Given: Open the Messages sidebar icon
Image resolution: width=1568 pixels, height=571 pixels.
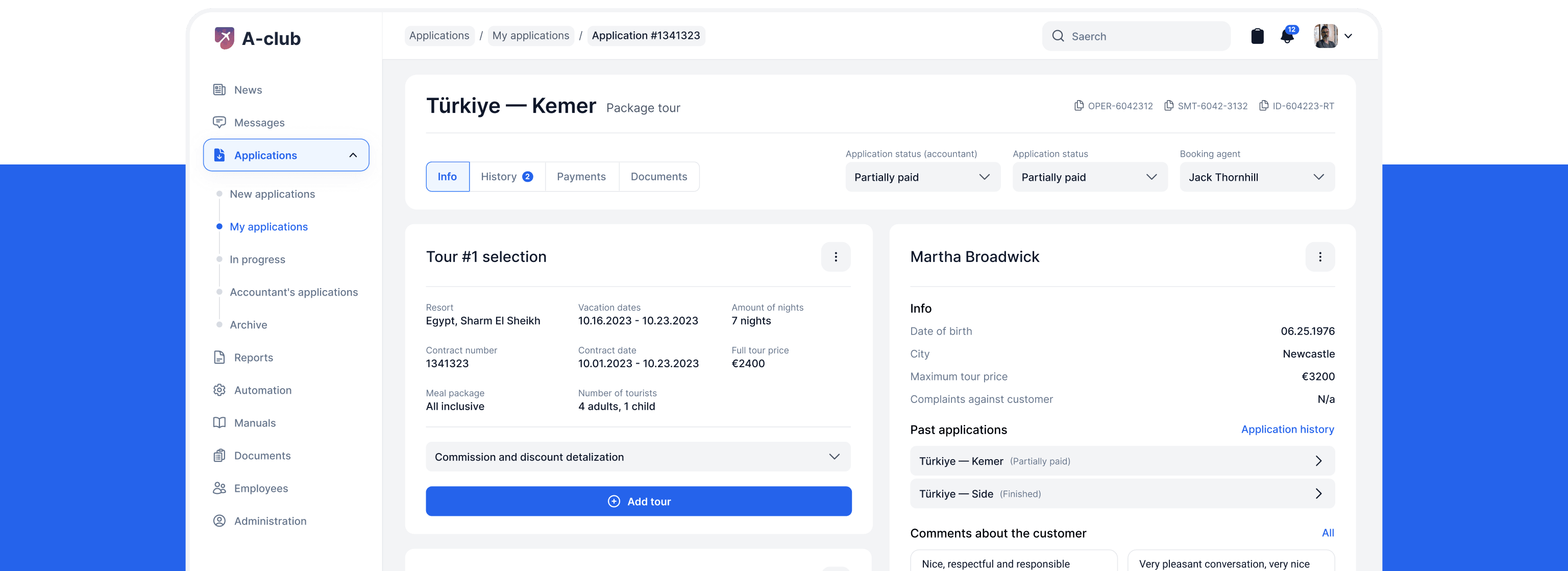Looking at the screenshot, I should pyautogui.click(x=219, y=123).
